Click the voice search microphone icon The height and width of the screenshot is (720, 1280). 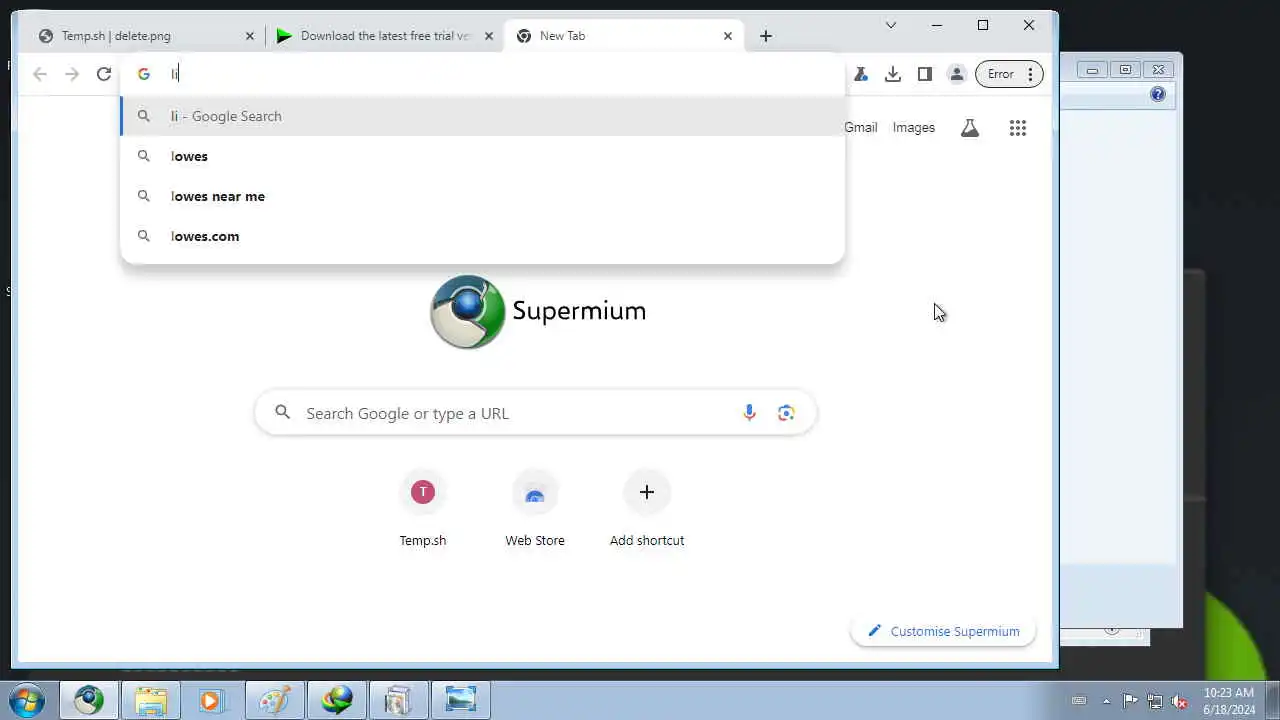coord(749,413)
